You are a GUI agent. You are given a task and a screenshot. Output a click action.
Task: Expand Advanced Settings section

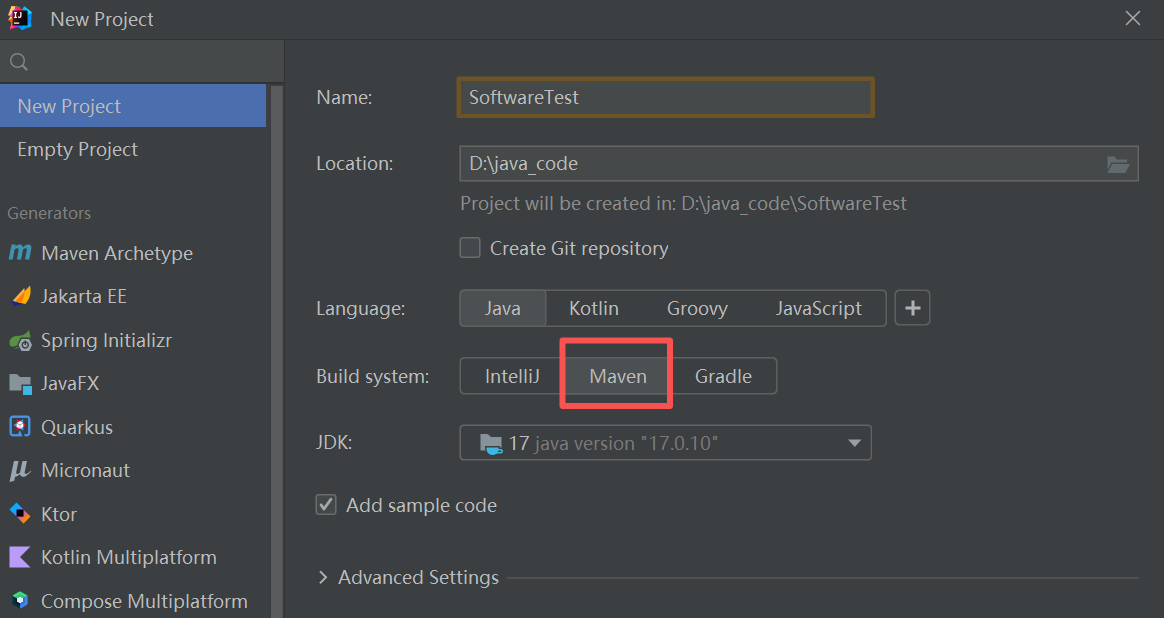pyautogui.click(x=323, y=577)
